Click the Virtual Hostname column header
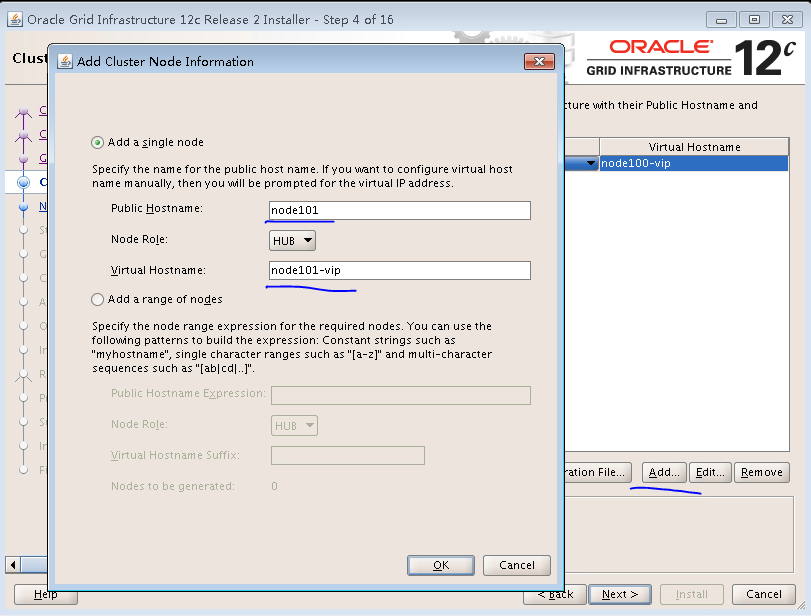 point(694,147)
